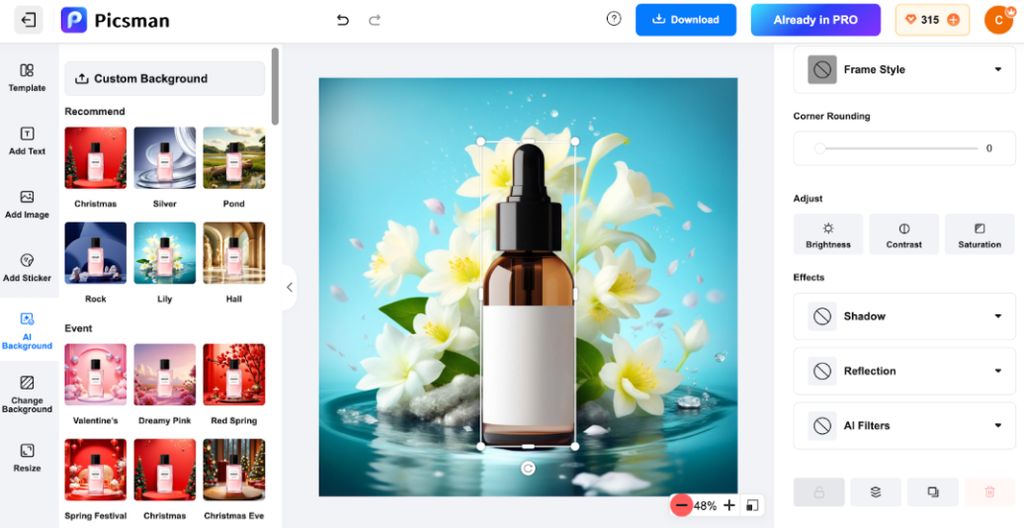Choose the Lily background thumbnail
Image resolution: width=1024 pixels, height=528 pixels.
pyautogui.click(x=165, y=253)
